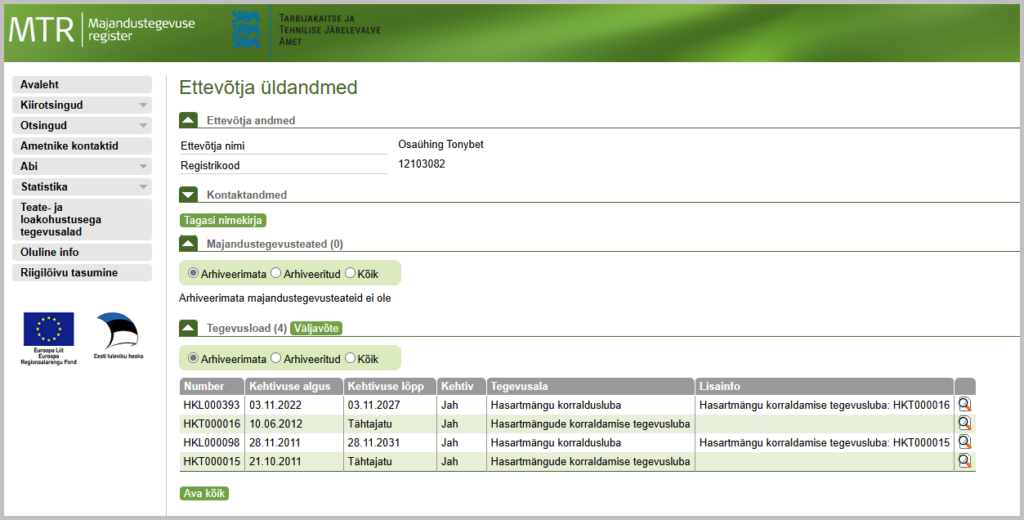Image resolution: width=1024 pixels, height=520 pixels.
Task: Click the Lisainfo column header
Action: [824, 386]
